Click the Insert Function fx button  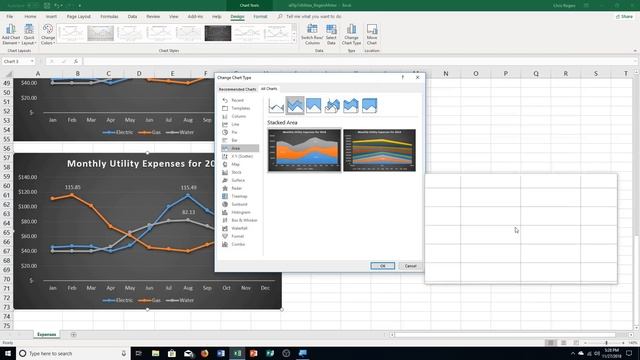tap(76, 61)
